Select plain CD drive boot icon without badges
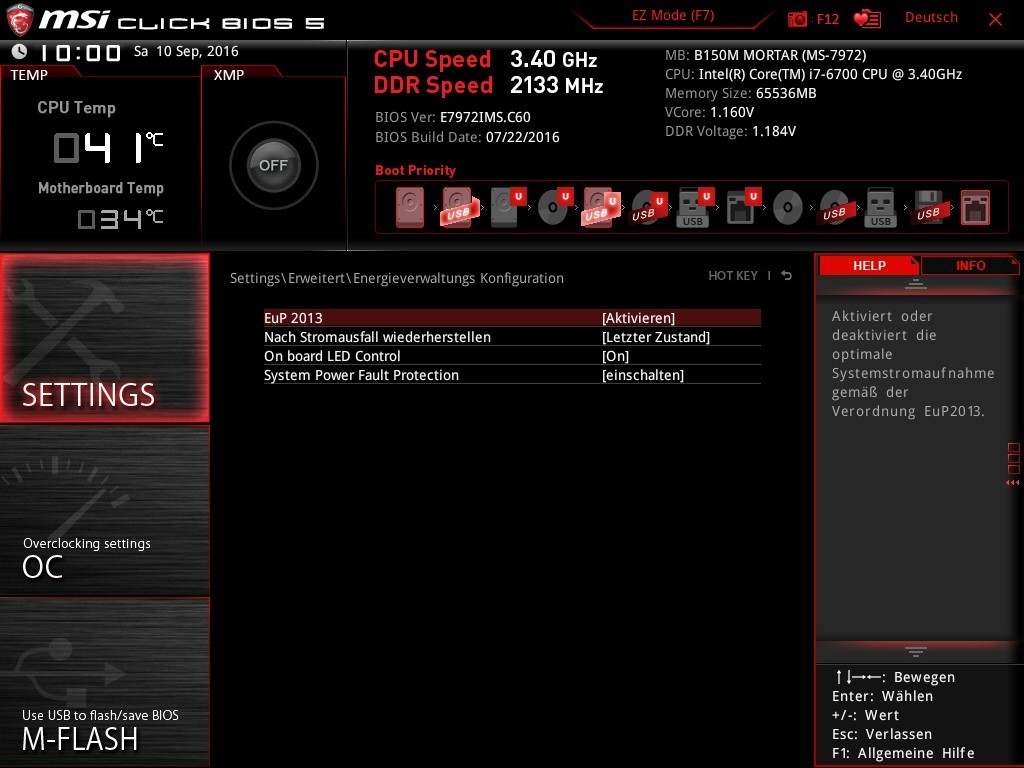This screenshot has height=768, width=1024. [x=788, y=208]
